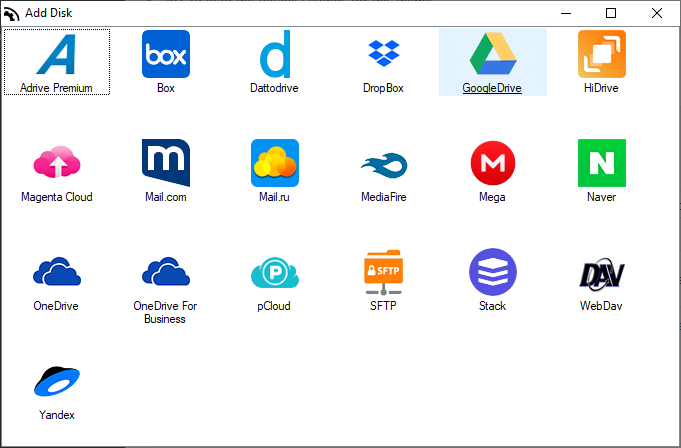Click the DropBox label text
This screenshot has height=448, width=681.
point(383,88)
